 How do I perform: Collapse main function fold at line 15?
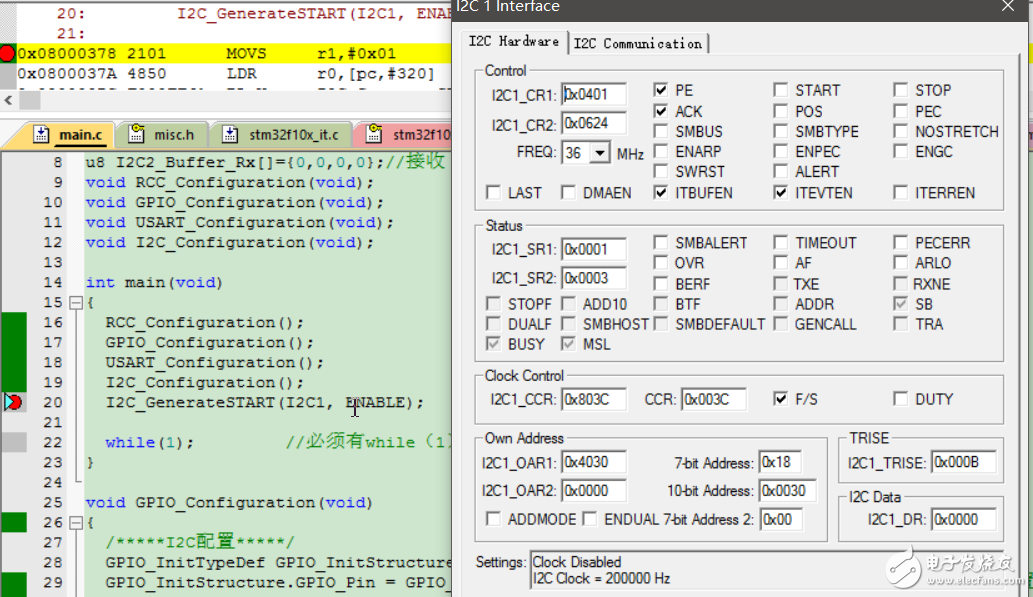pyautogui.click(x=76, y=302)
